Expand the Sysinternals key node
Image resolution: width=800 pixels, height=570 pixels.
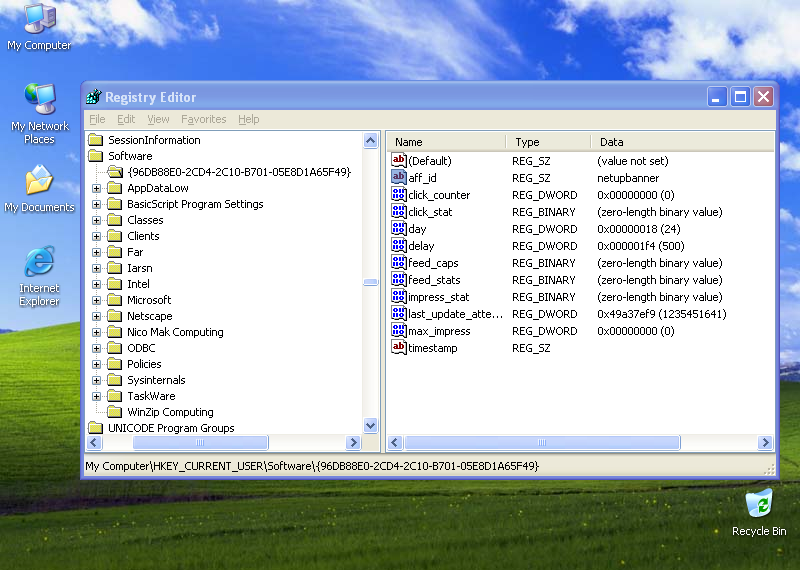[x=97, y=380]
